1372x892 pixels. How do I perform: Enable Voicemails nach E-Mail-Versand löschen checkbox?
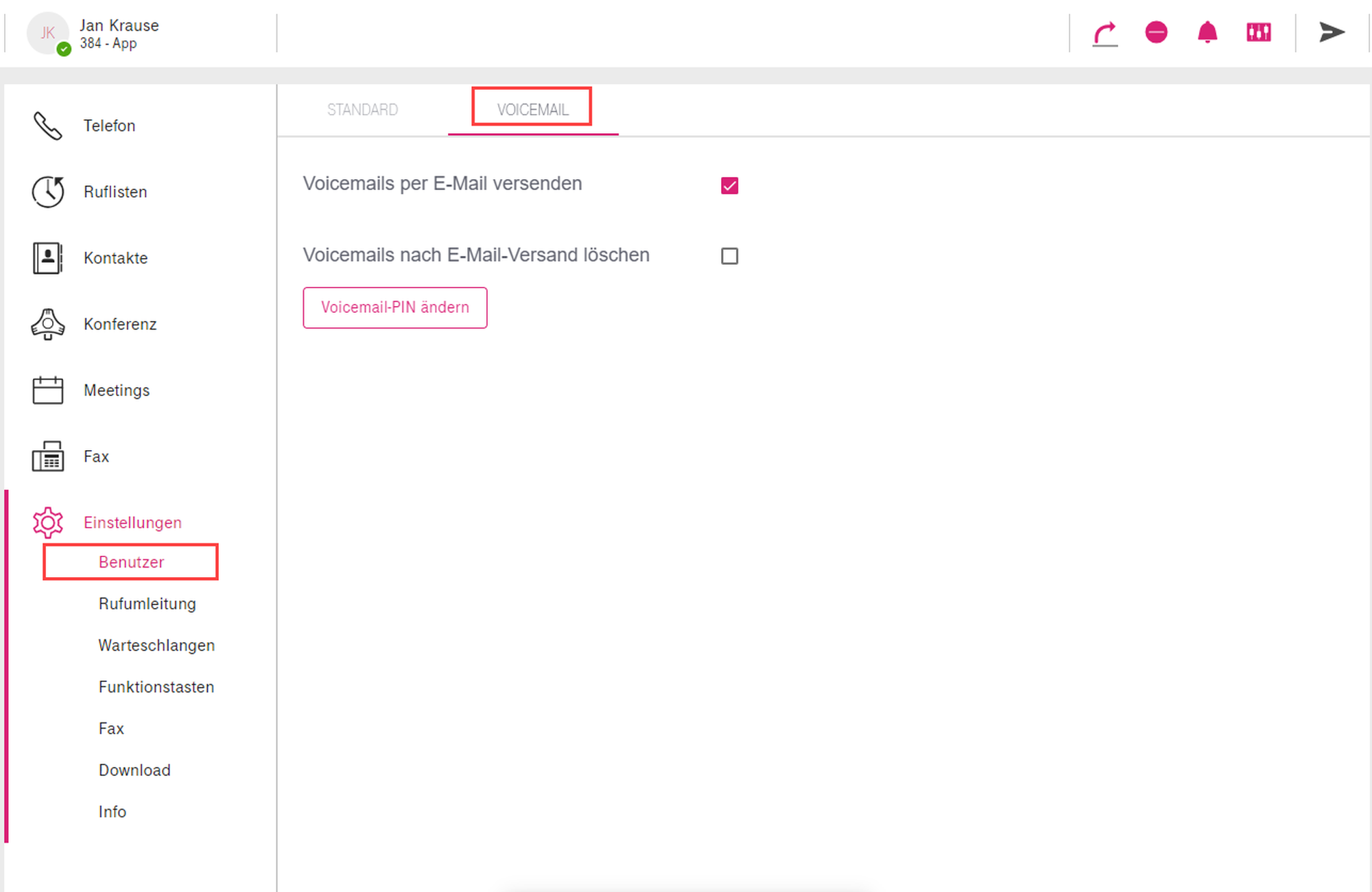(729, 256)
